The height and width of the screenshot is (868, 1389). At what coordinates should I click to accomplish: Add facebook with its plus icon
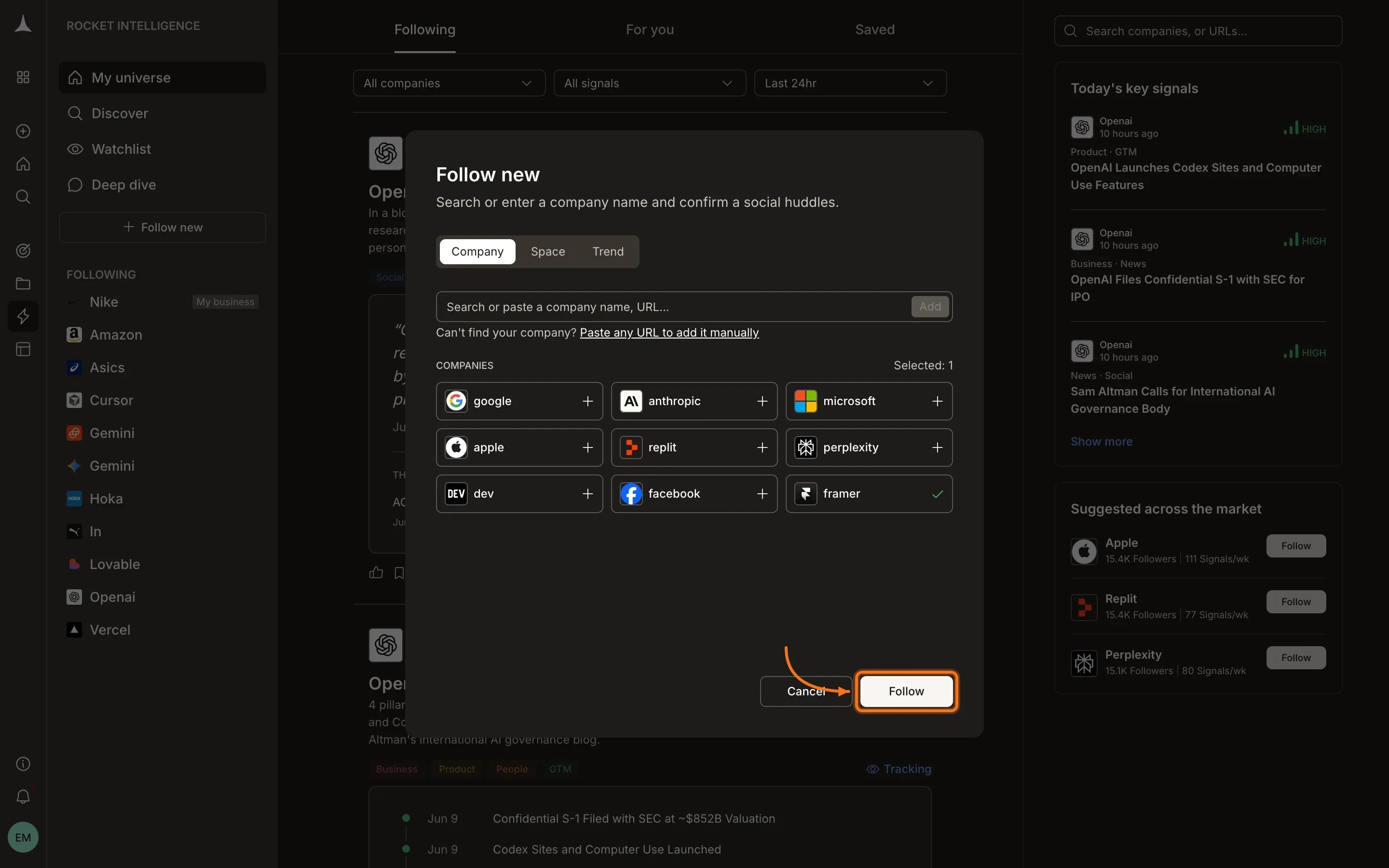click(762, 494)
